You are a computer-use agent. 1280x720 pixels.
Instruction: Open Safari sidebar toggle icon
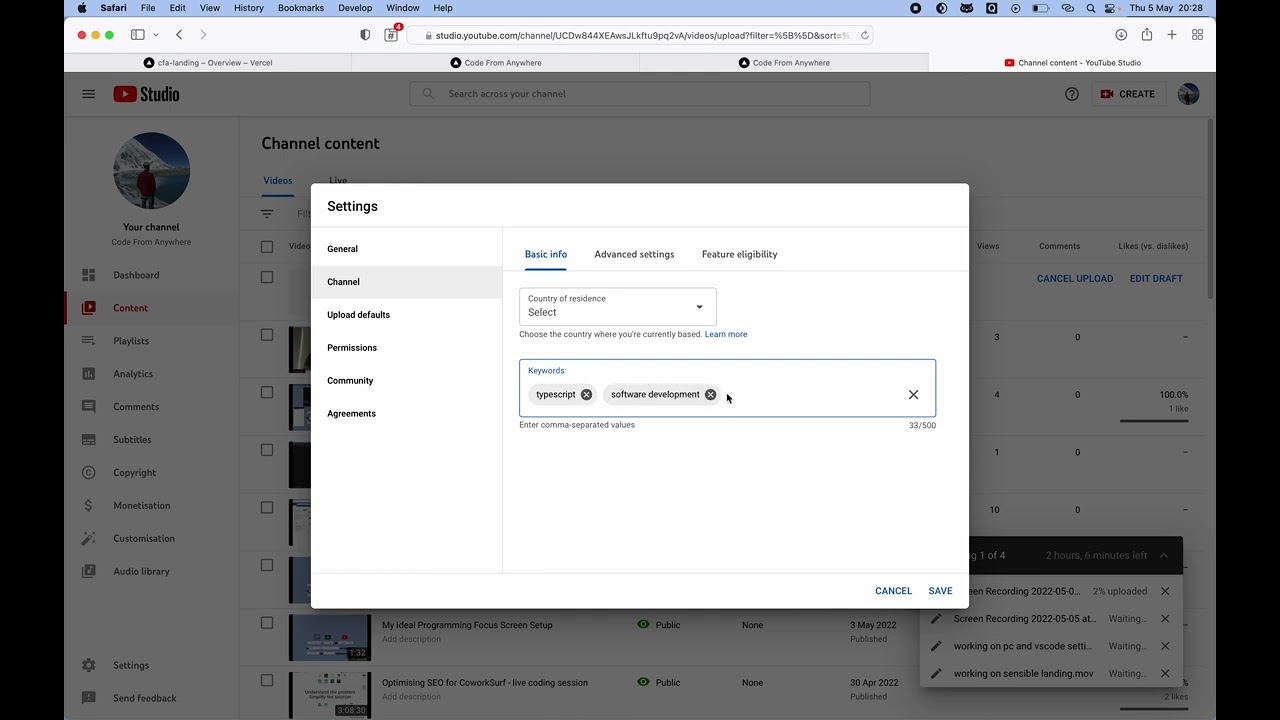138,35
